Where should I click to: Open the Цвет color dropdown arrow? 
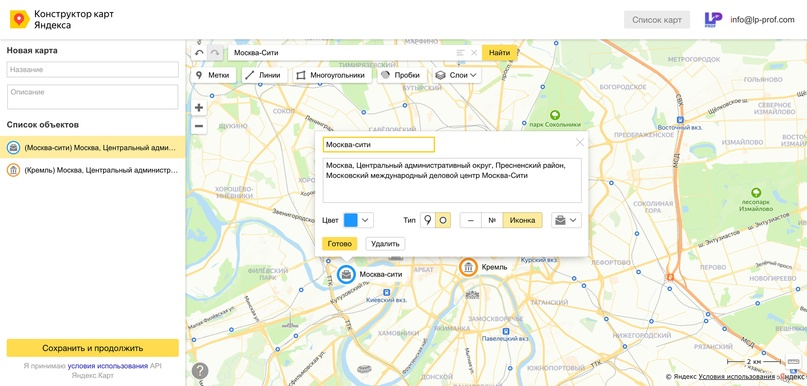click(x=365, y=220)
